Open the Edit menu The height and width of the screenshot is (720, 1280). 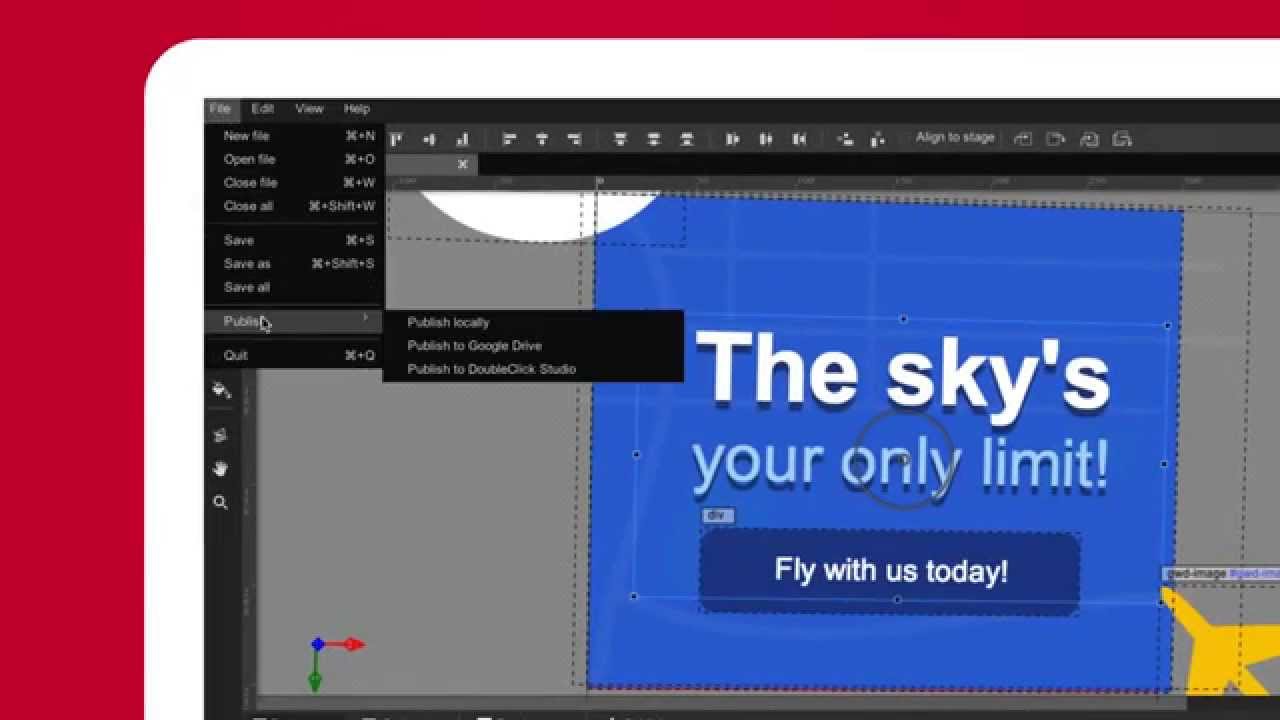pyautogui.click(x=262, y=109)
